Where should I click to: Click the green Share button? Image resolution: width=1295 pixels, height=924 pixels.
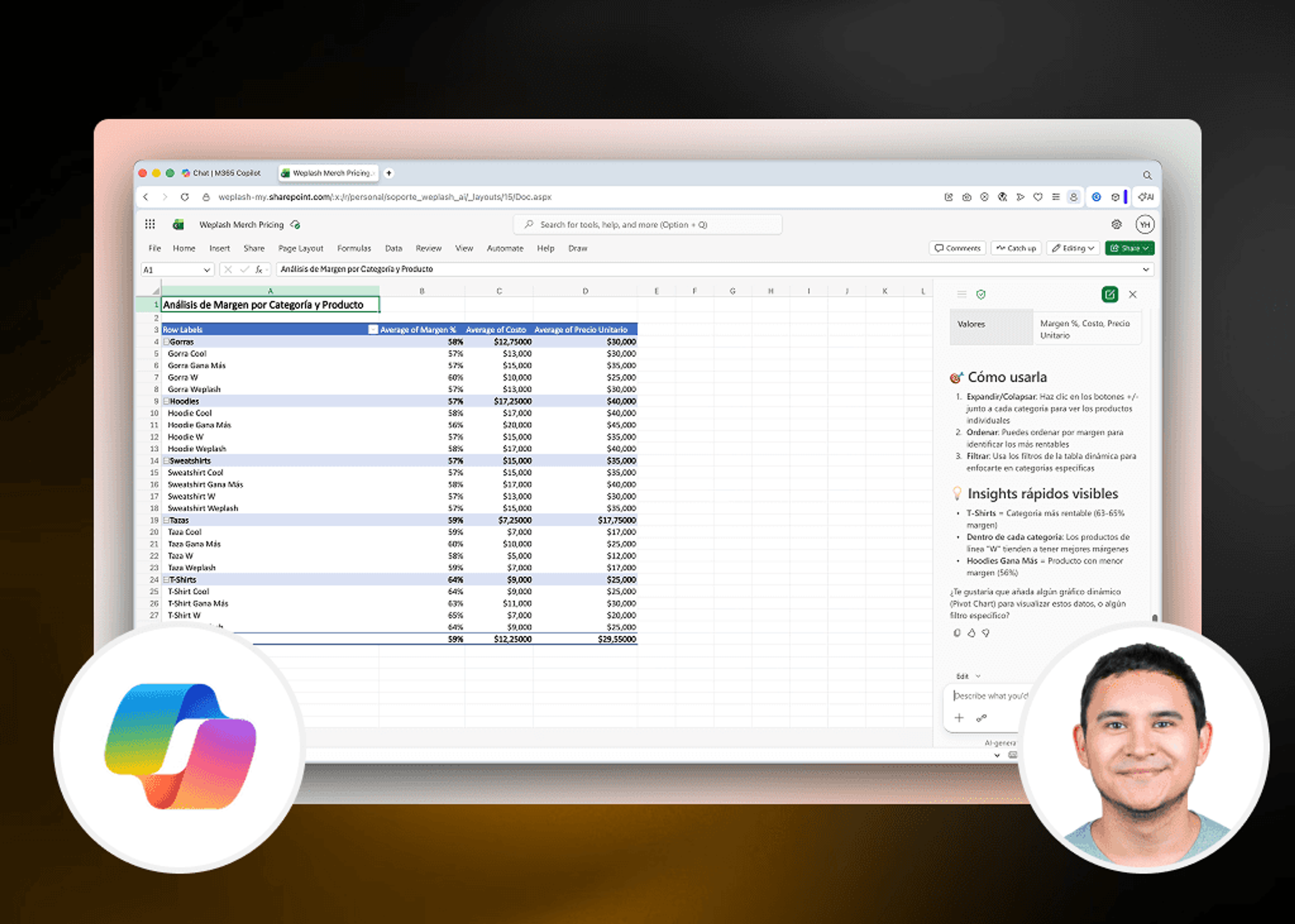(x=1129, y=248)
